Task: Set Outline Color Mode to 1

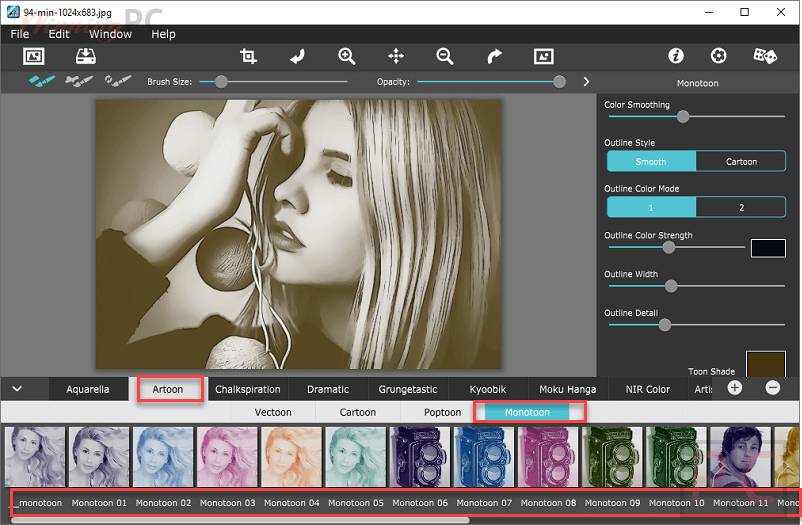Action: pyautogui.click(x=651, y=208)
